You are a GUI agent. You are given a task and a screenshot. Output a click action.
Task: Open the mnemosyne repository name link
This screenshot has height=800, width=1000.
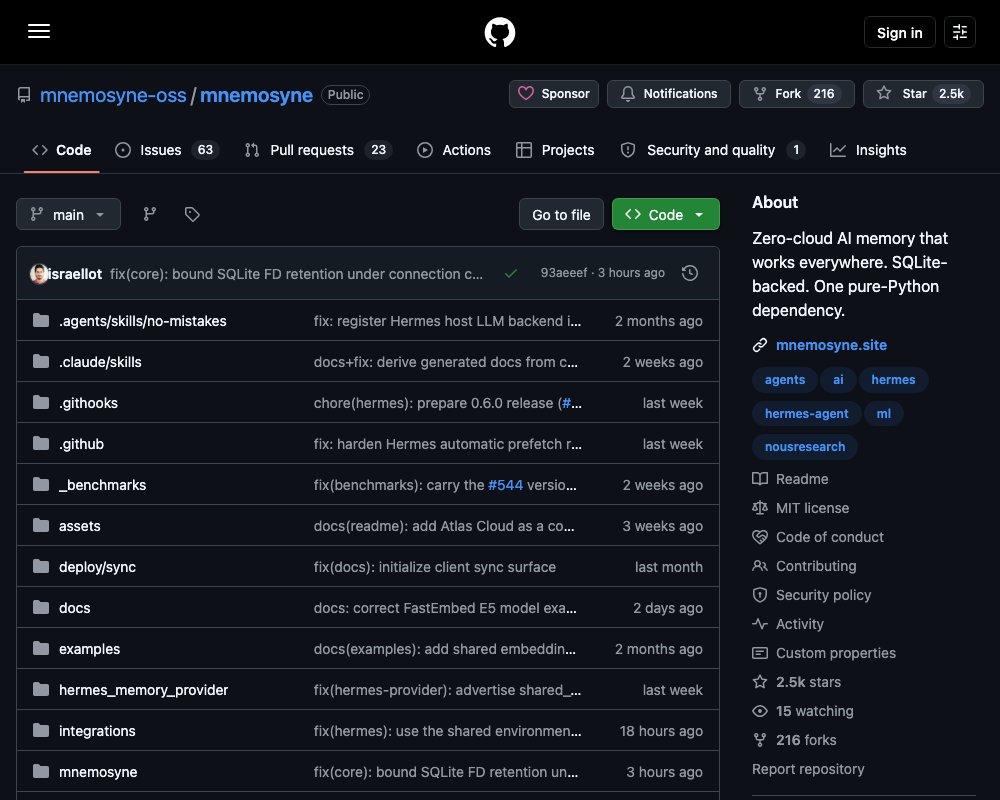point(256,95)
